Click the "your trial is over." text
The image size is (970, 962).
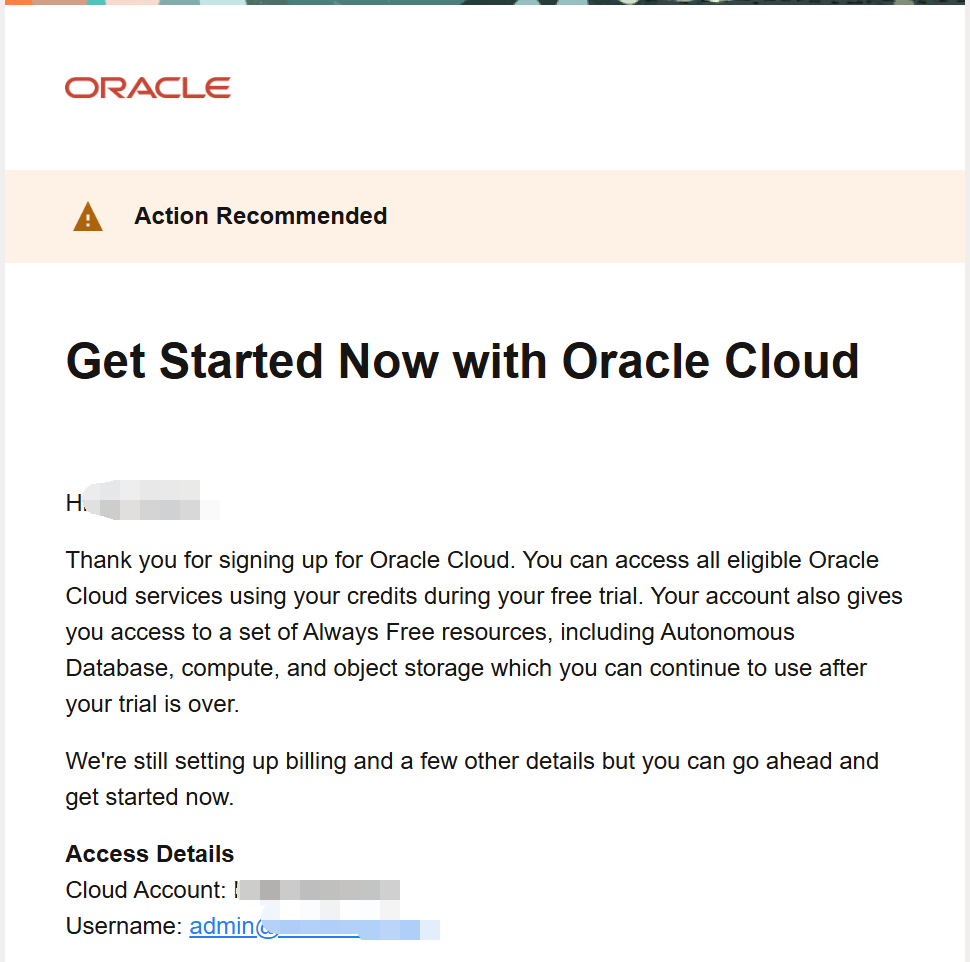click(152, 705)
